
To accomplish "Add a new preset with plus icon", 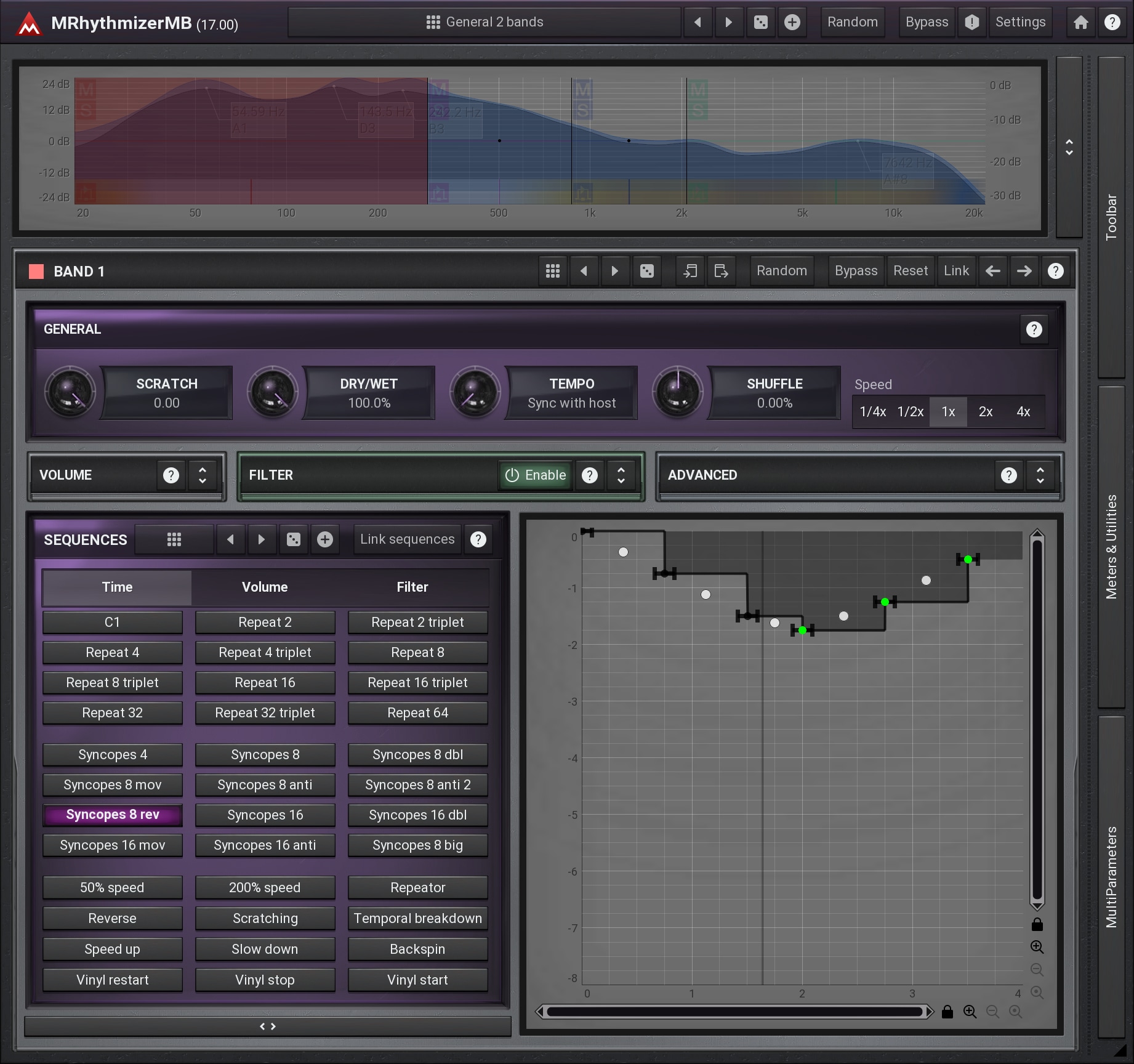I will 792,23.
